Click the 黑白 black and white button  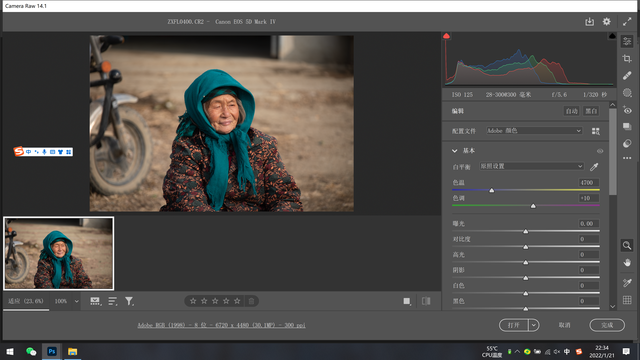[591, 111]
